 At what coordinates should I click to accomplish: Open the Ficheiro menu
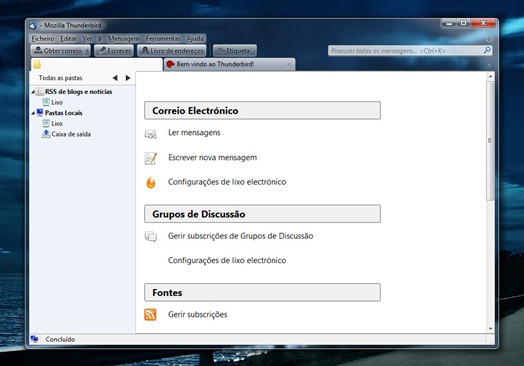(x=43, y=38)
